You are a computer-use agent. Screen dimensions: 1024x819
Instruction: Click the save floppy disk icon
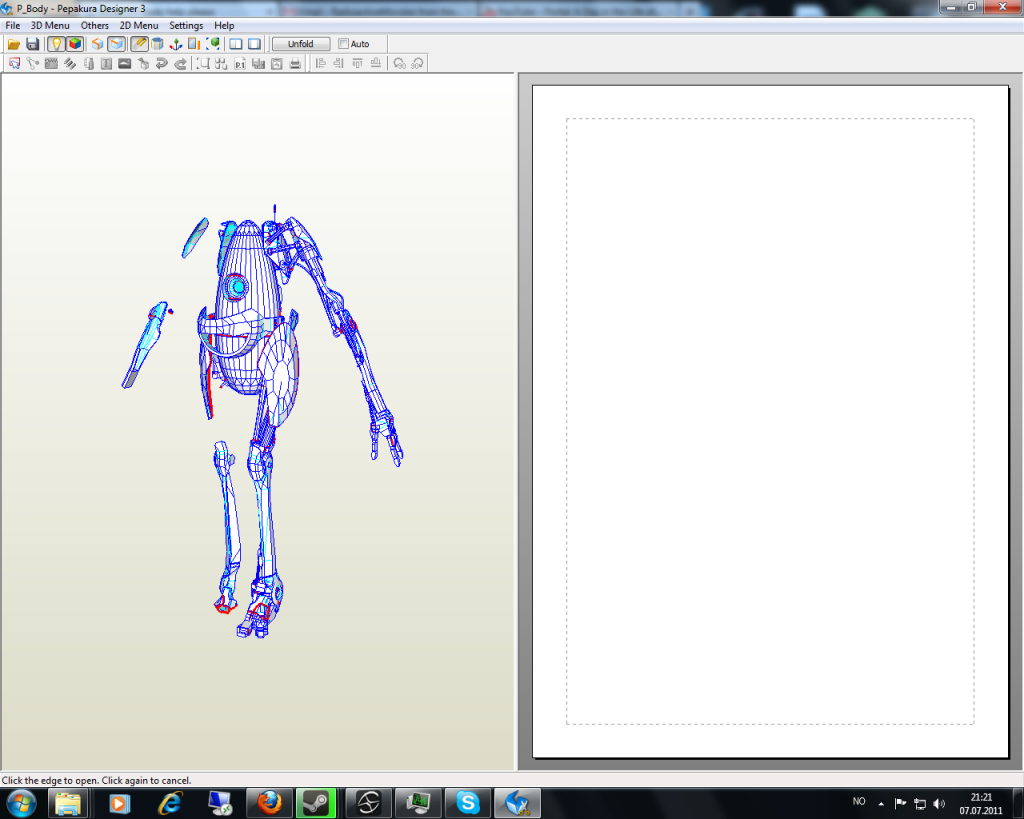(x=33, y=44)
